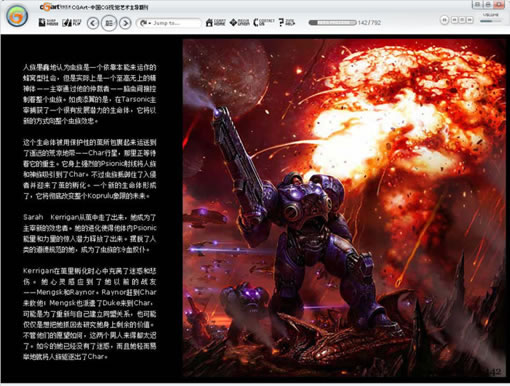This screenshot has height=386, width=510.
Task: Open the page index round button
Action: pyautogui.click(x=109, y=23)
